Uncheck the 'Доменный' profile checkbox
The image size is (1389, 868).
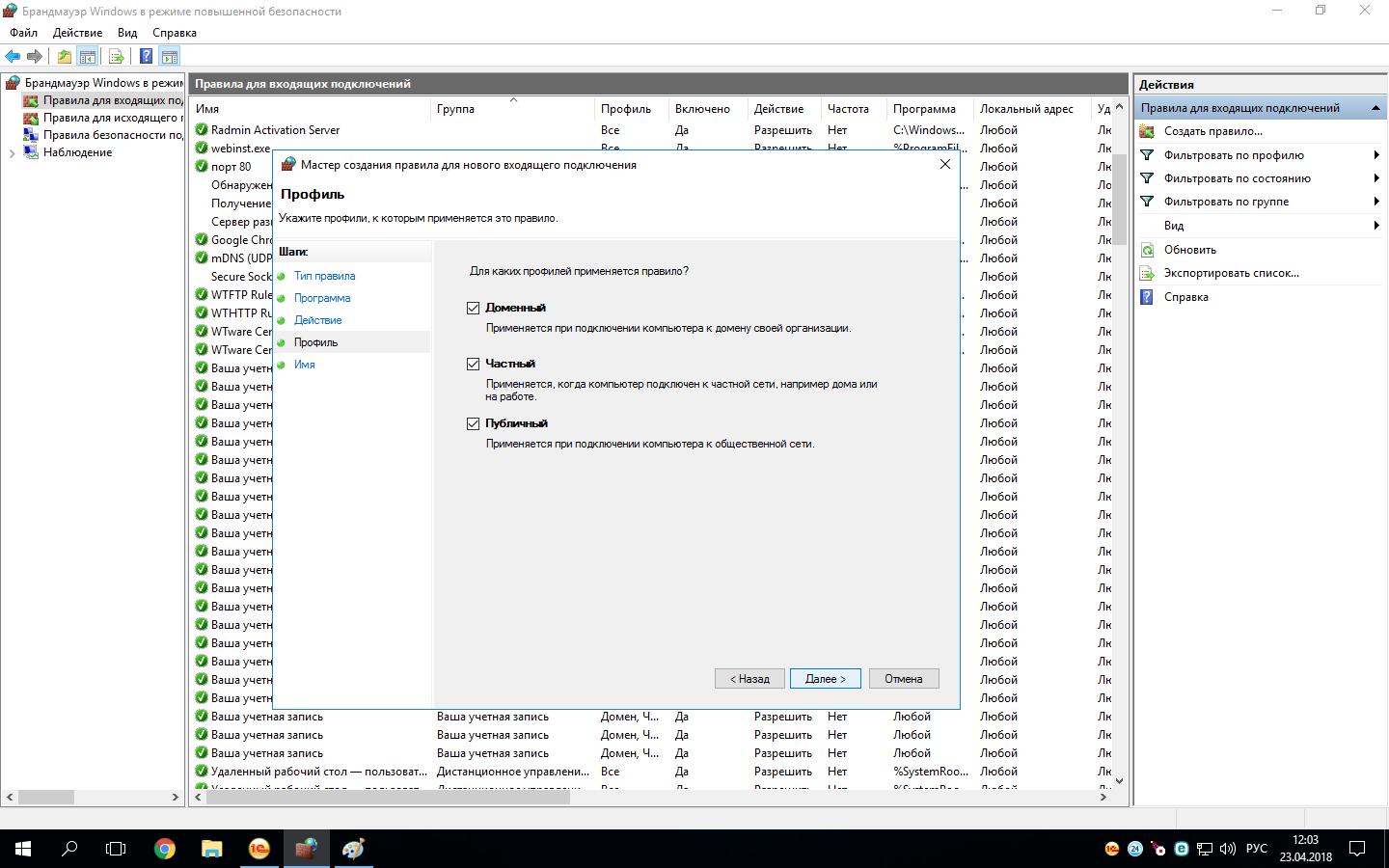click(473, 308)
